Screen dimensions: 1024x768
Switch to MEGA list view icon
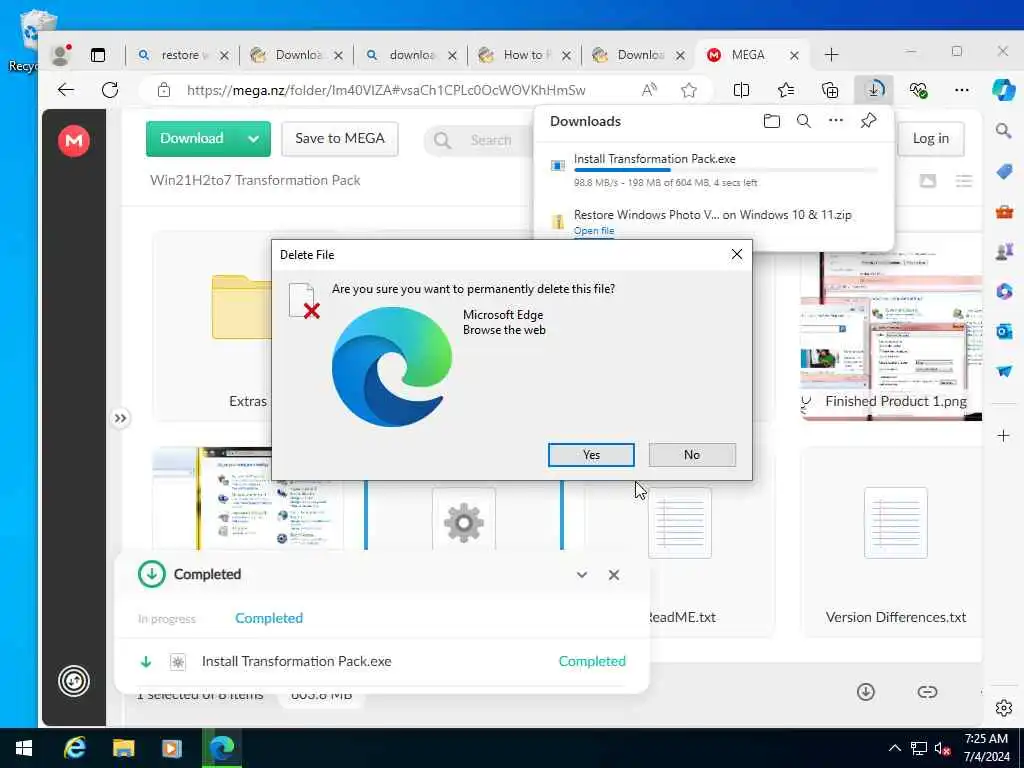(x=964, y=181)
